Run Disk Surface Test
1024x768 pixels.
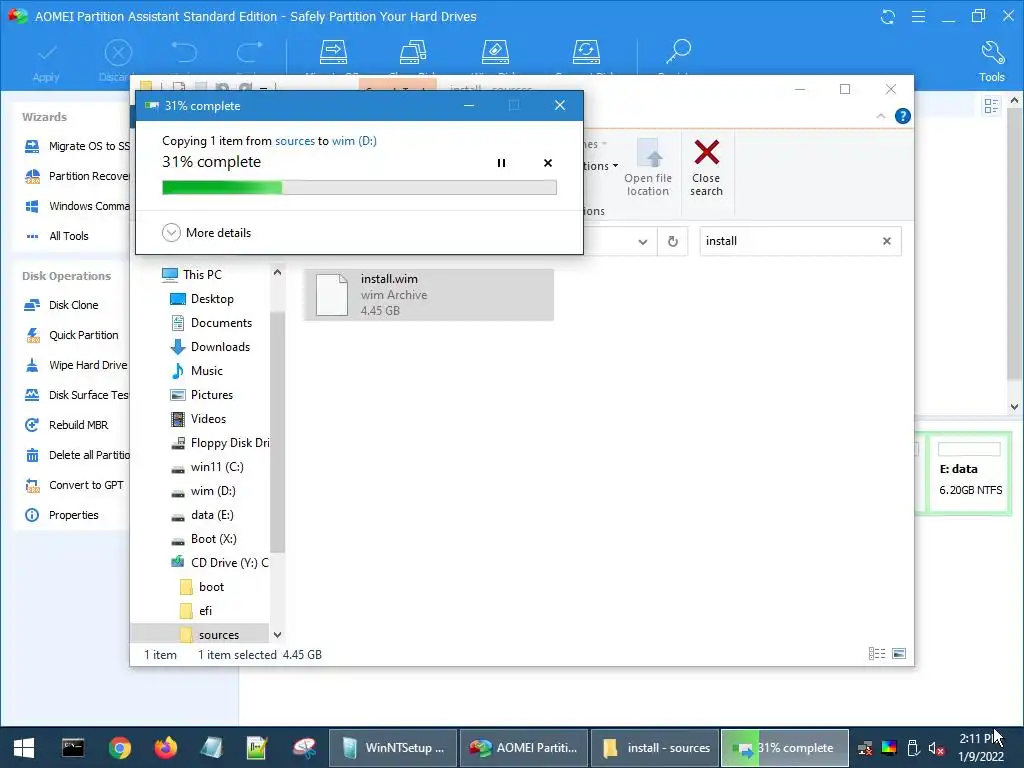point(76,395)
